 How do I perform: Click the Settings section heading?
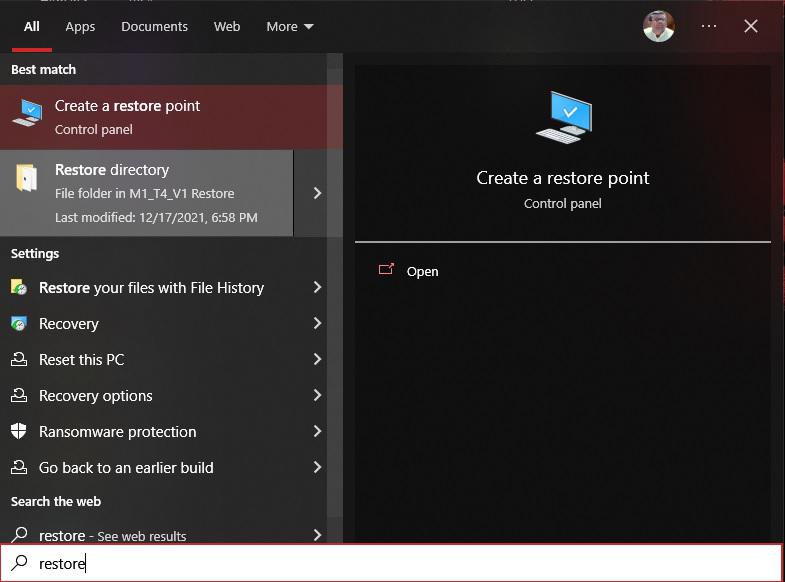coord(35,254)
